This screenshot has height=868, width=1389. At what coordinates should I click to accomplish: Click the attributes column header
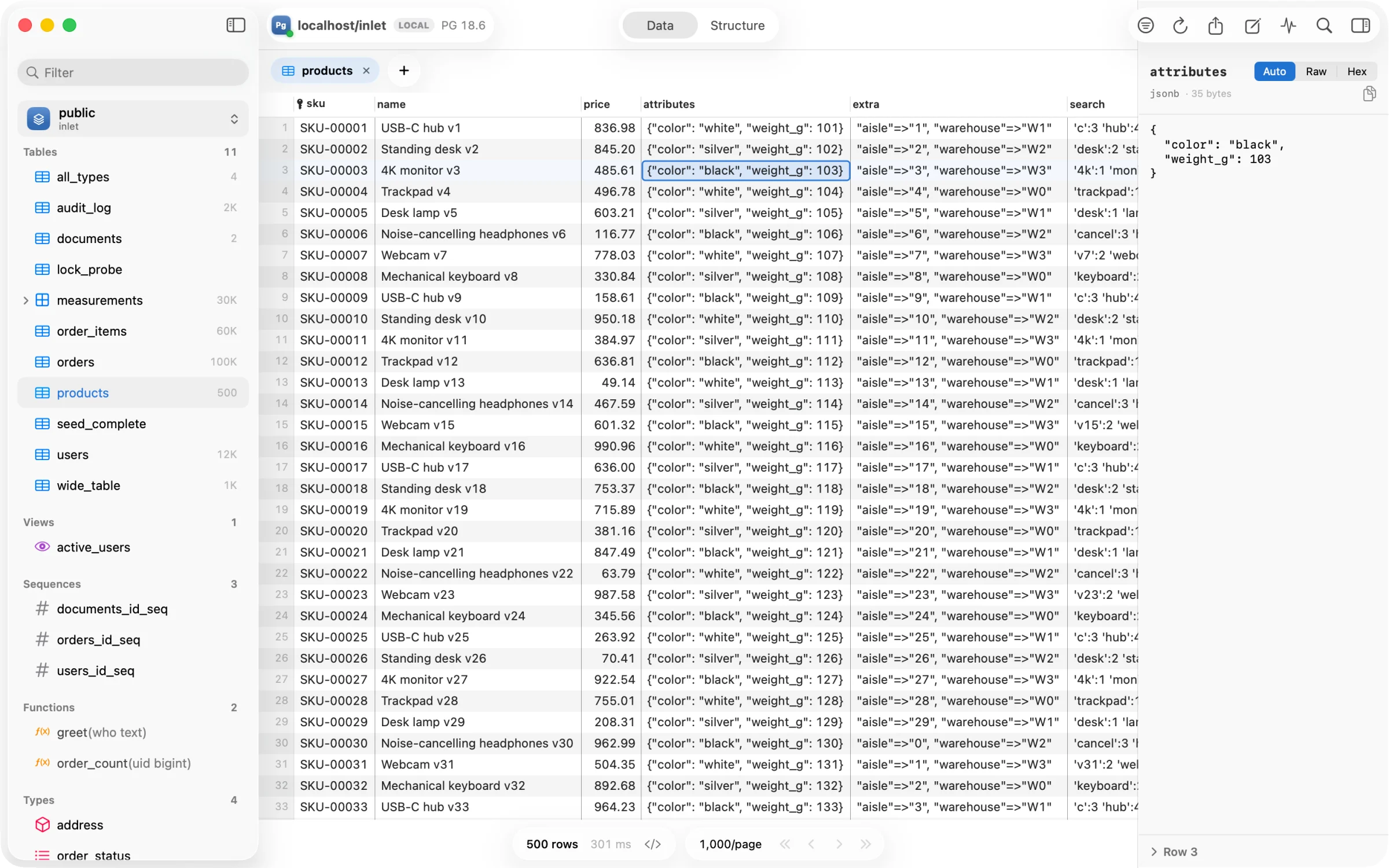pos(745,104)
